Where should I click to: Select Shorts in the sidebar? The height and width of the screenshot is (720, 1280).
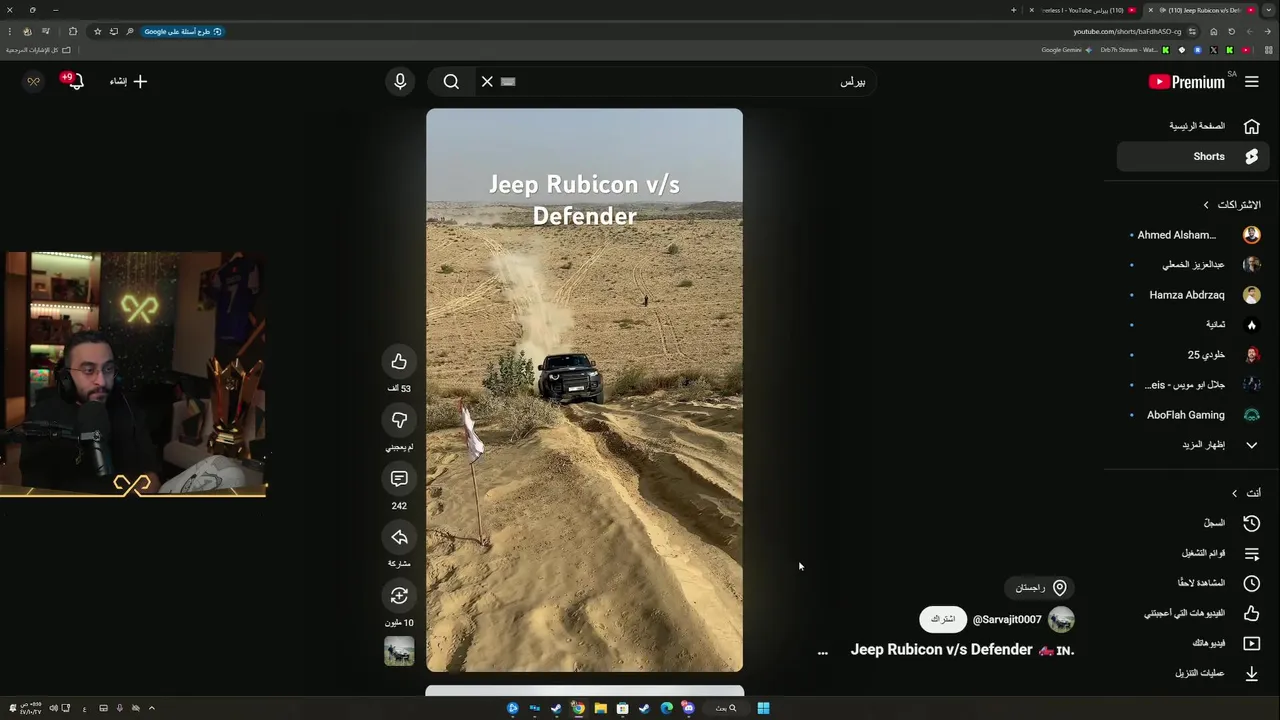coord(1193,156)
